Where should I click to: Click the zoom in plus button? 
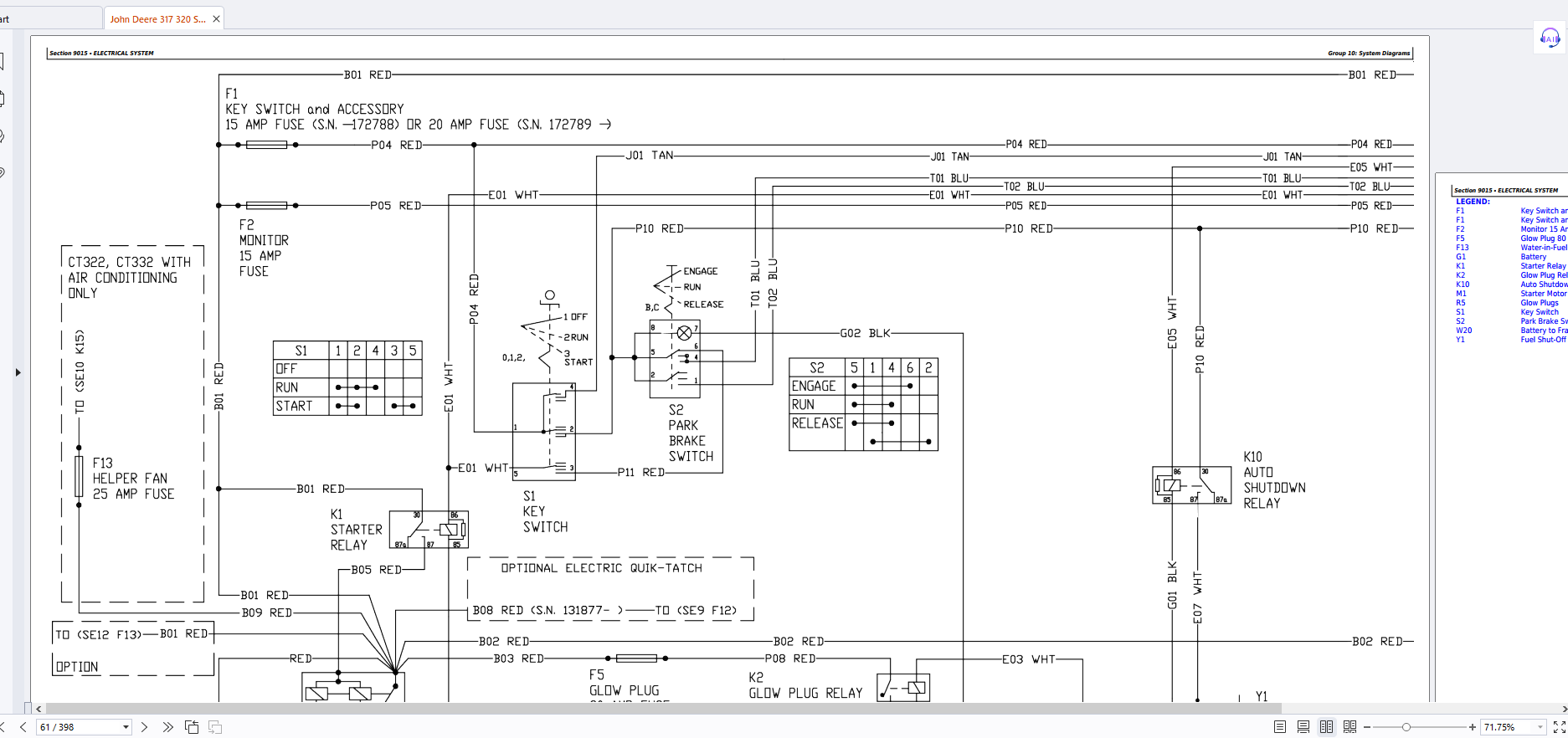(x=1473, y=727)
